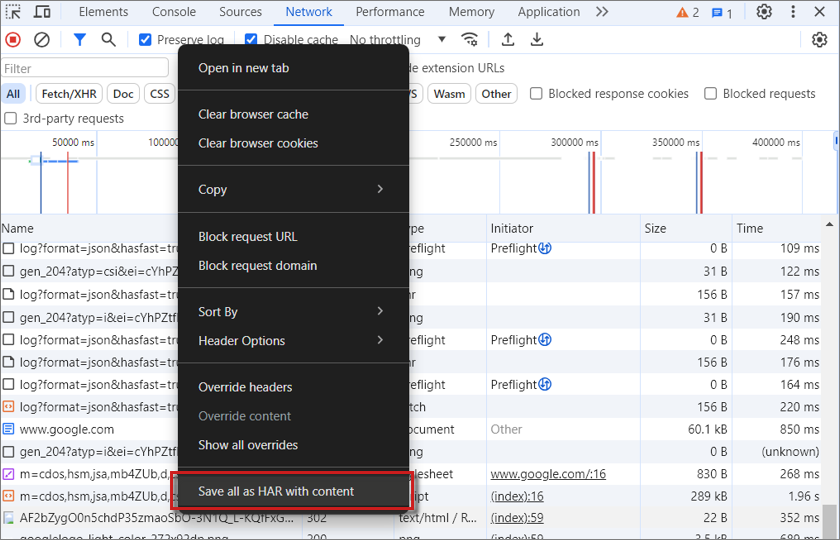
Task: Uncheck the Preserve log checkbox
Action: (145, 40)
